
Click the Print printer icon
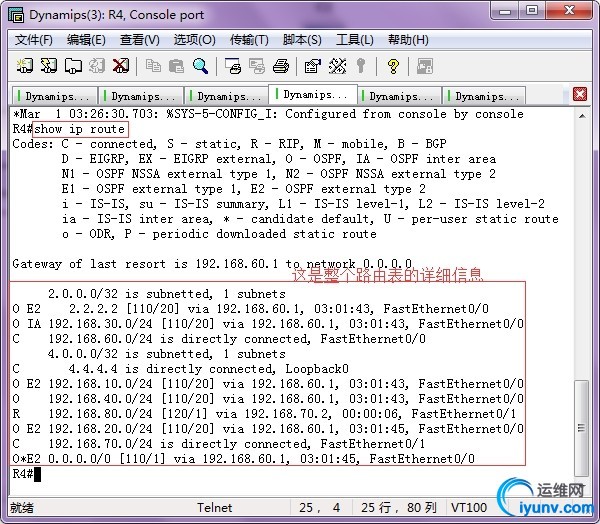point(281,66)
